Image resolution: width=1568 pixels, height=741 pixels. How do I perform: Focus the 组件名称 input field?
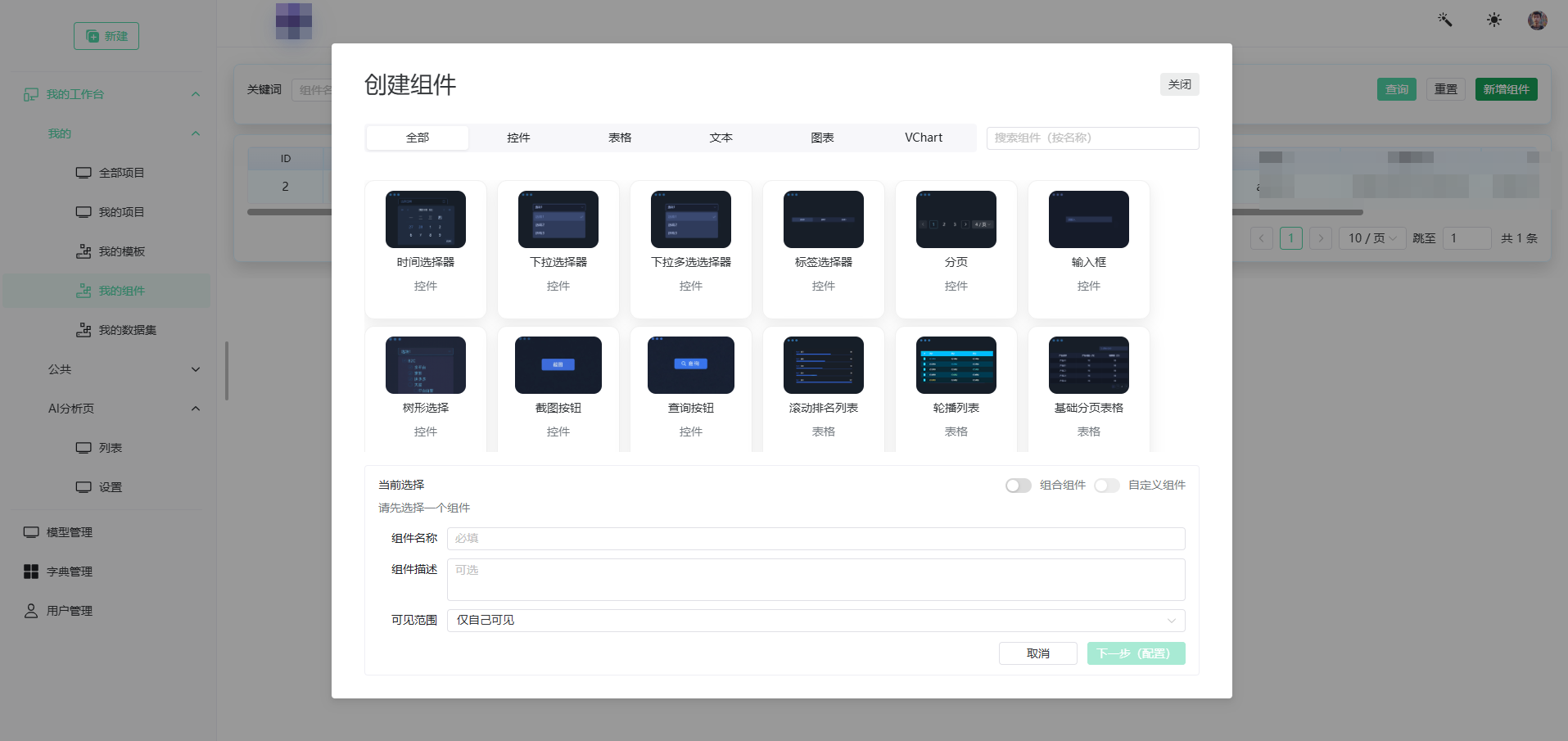point(816,539)
